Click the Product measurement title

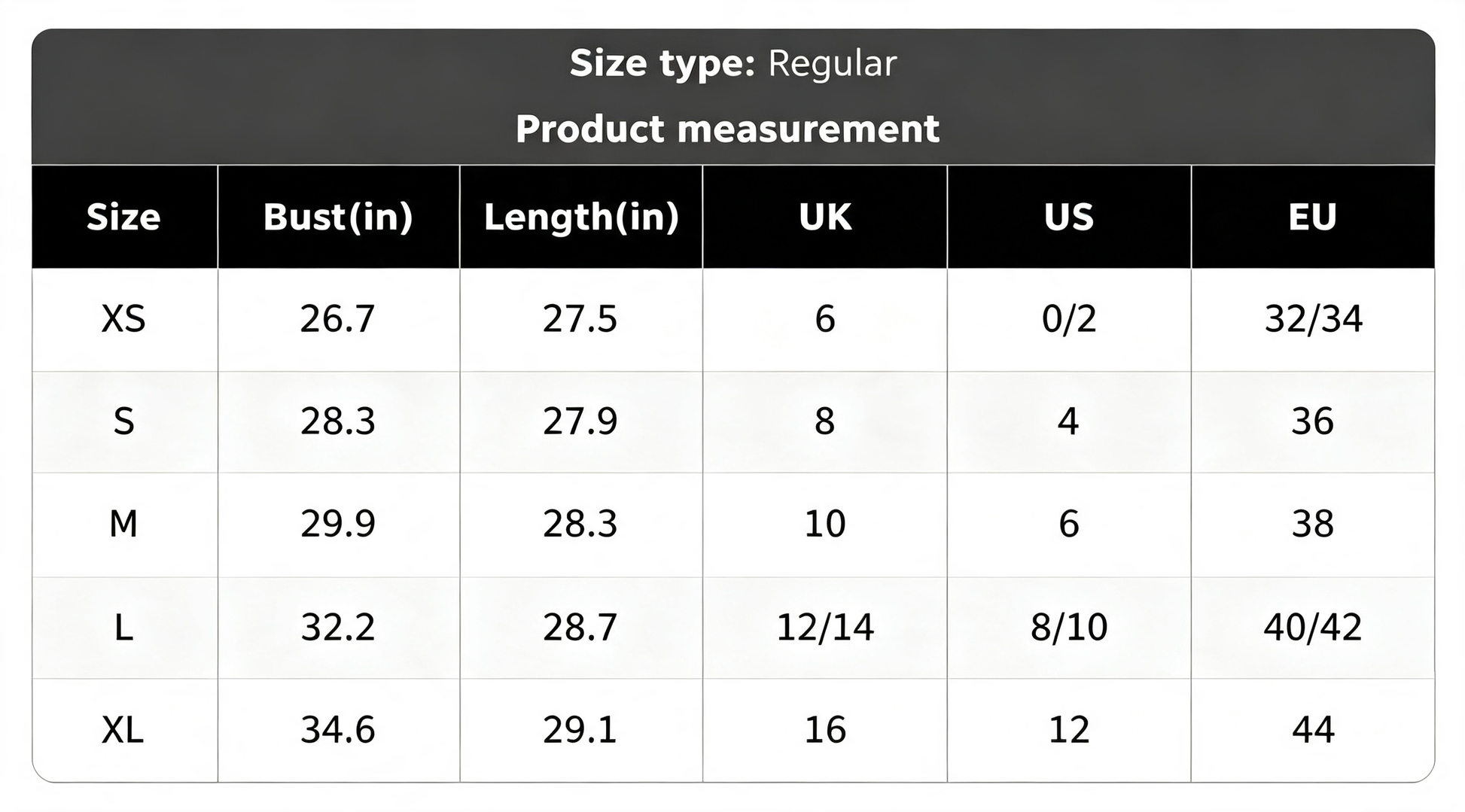point(728,129)
